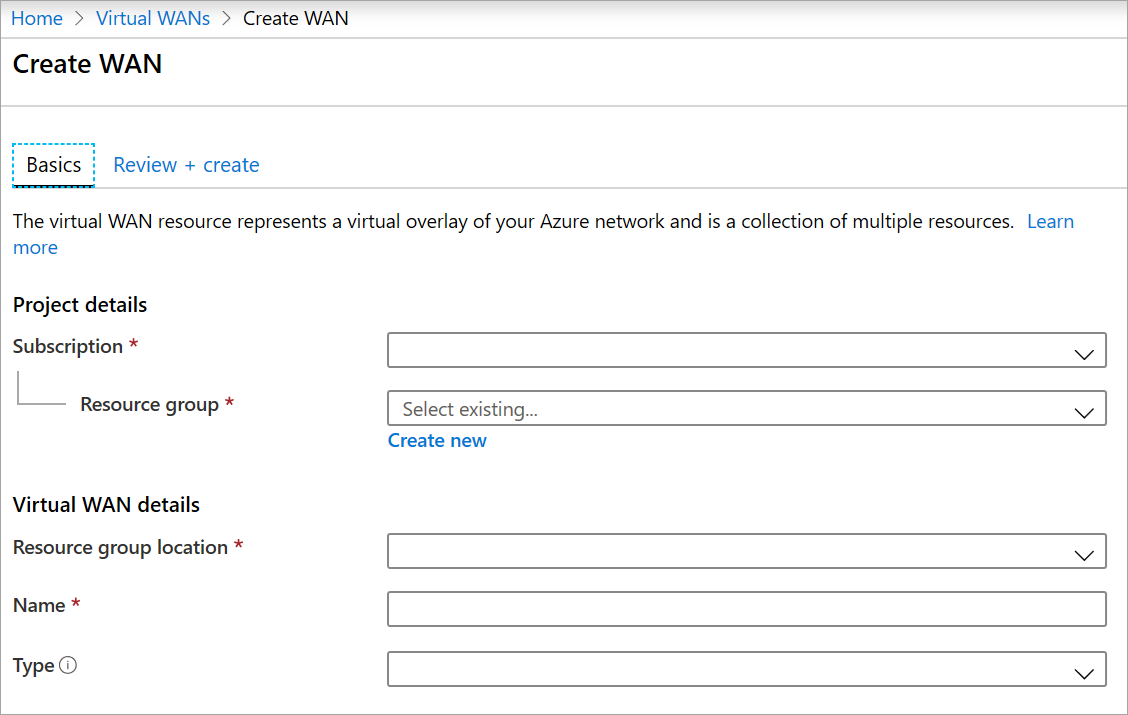Click the Learn more link
The width and height of the screenshot is (1128, 715).
(1050, 222)
